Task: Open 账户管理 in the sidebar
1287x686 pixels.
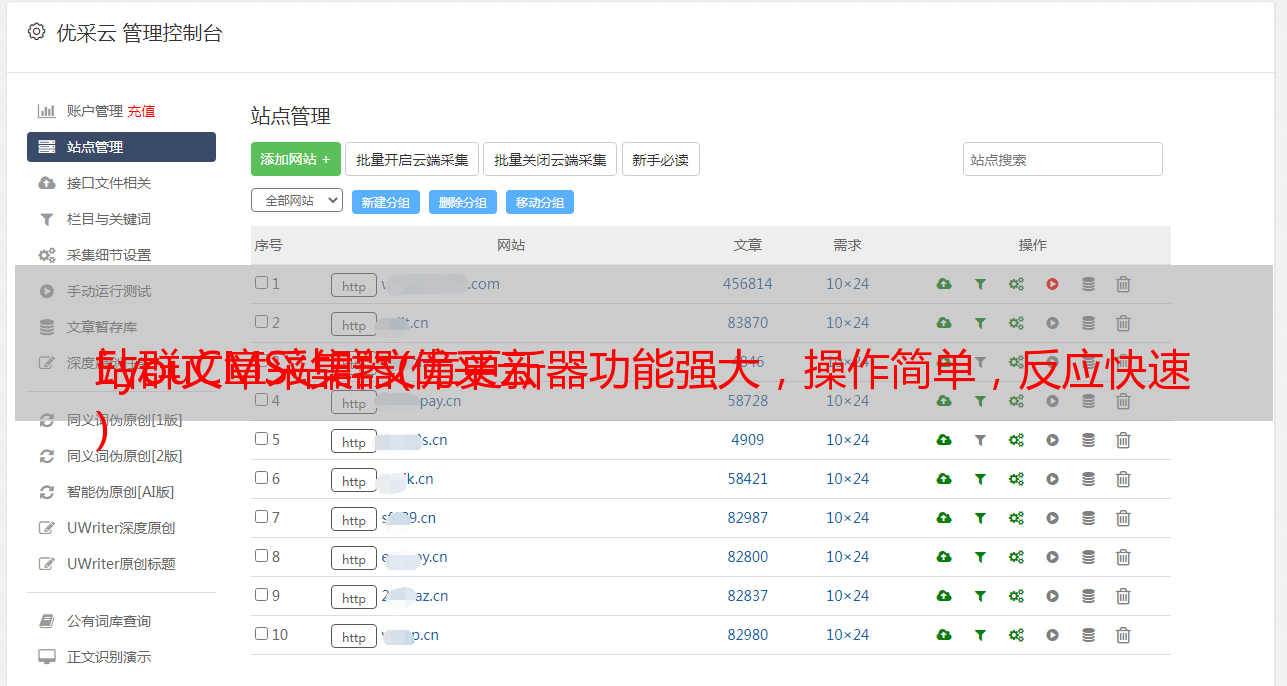Action: pos(94,111)
